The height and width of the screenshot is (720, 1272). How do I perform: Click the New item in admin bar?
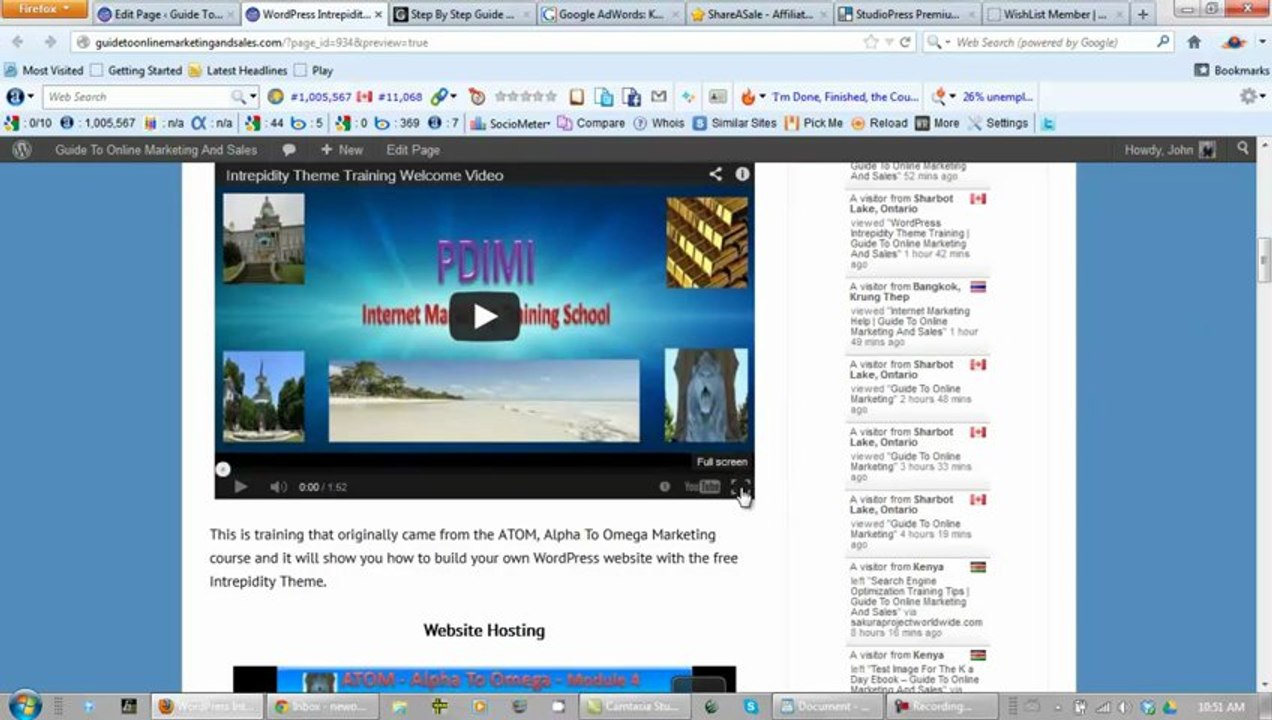pyautogui.click(x=341, y=149)
